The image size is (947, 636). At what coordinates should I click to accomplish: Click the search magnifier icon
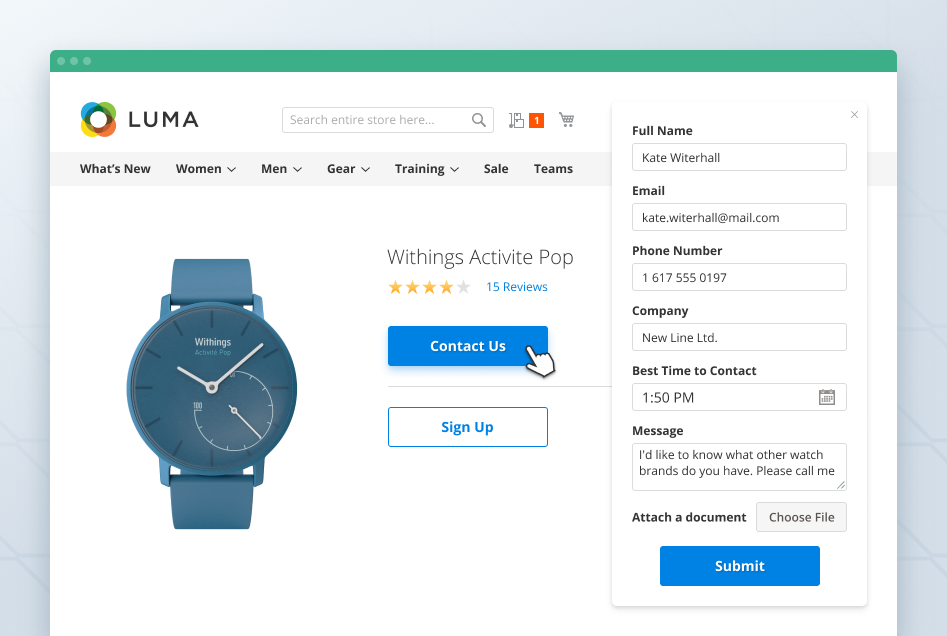pos(478,119)
